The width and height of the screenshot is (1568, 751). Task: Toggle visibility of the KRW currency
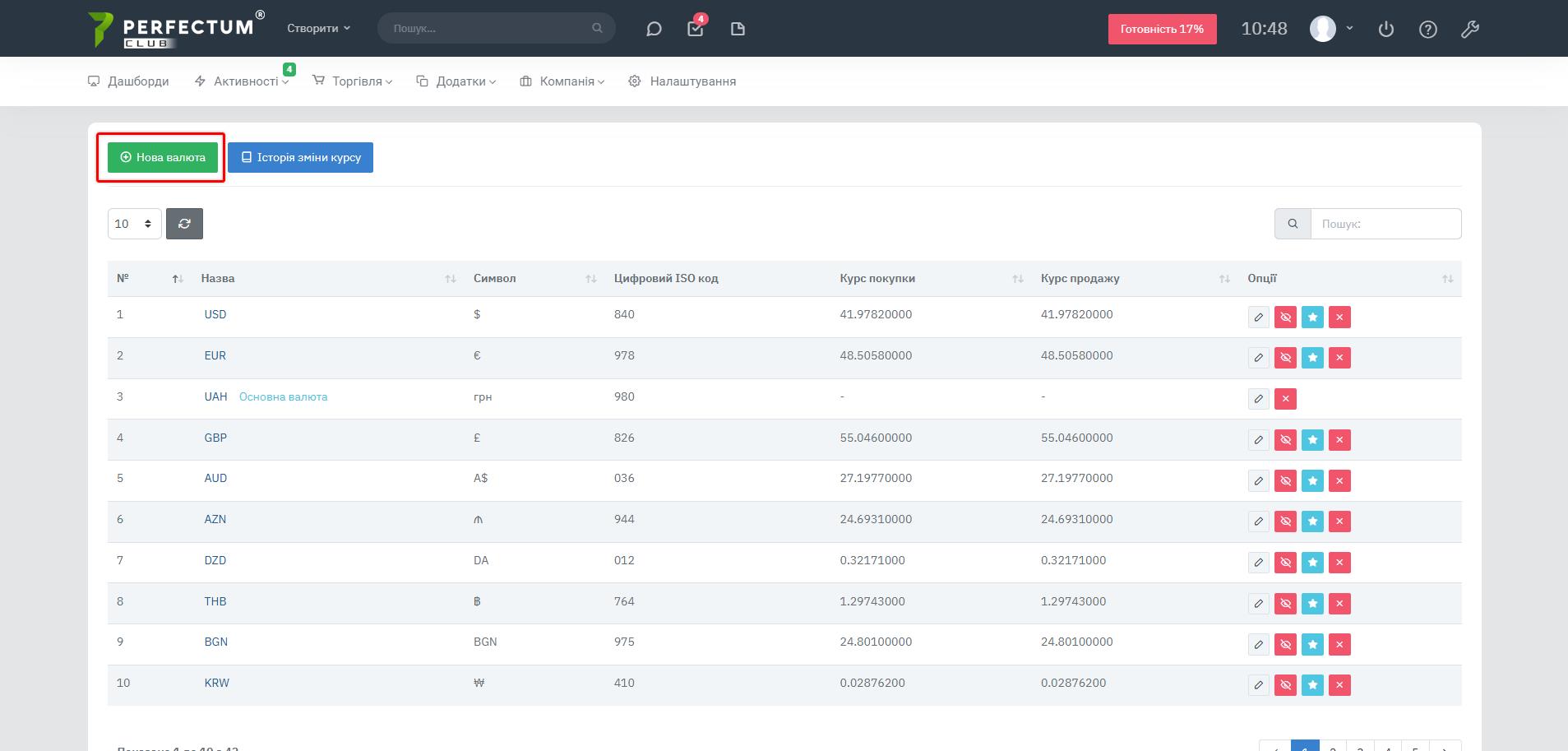(1285, 685)
